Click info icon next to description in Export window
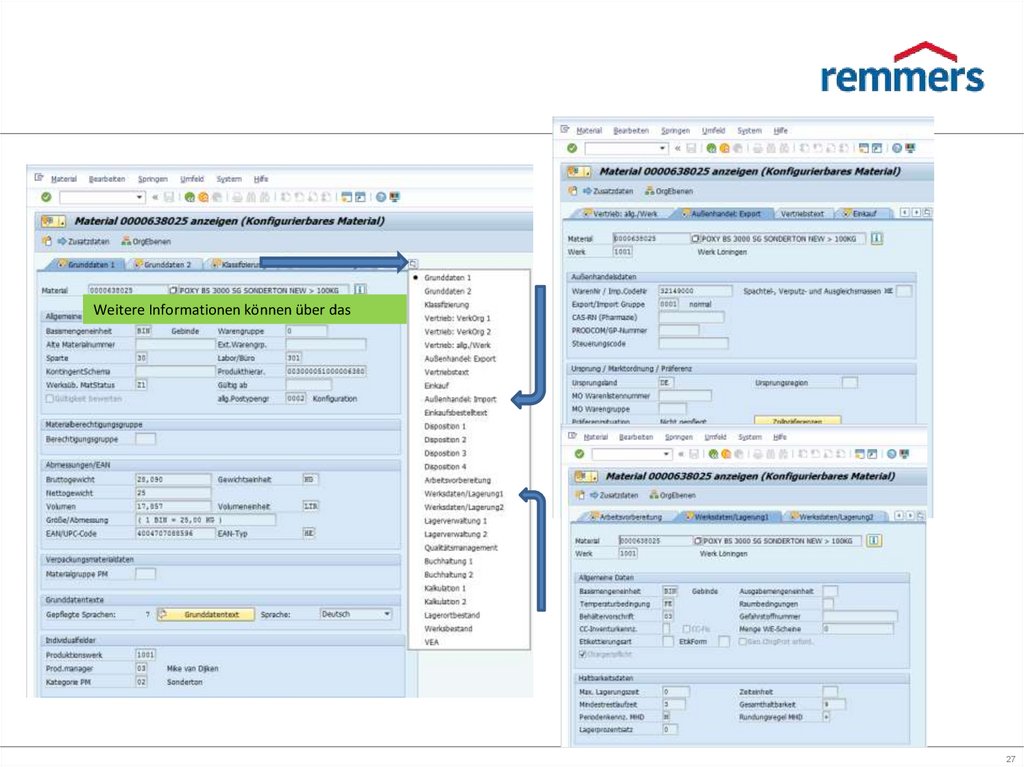Screen dimensions: 1024x767 click(877, 238)
